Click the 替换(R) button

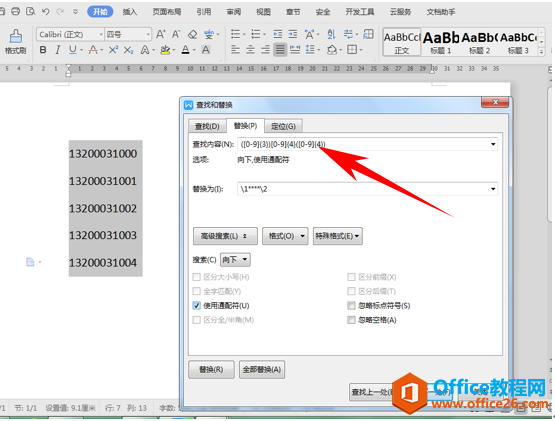(211, 370)
